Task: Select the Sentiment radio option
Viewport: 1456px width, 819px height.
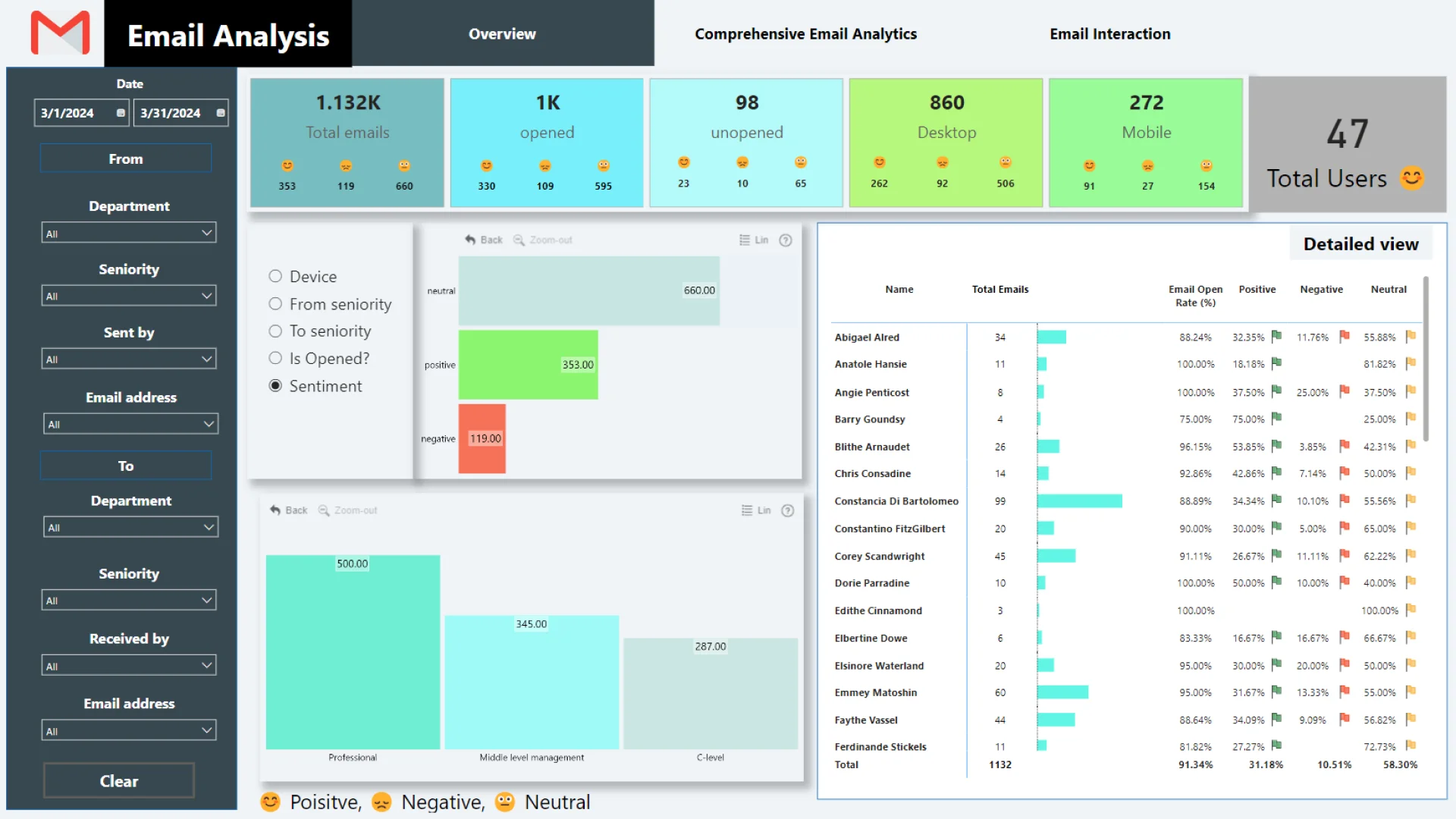Action: pos(275,385)
